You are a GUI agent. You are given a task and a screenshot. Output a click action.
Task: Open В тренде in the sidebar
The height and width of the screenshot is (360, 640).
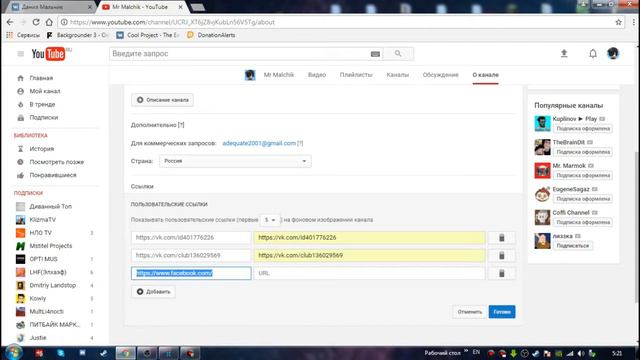(x=42, y=104)
